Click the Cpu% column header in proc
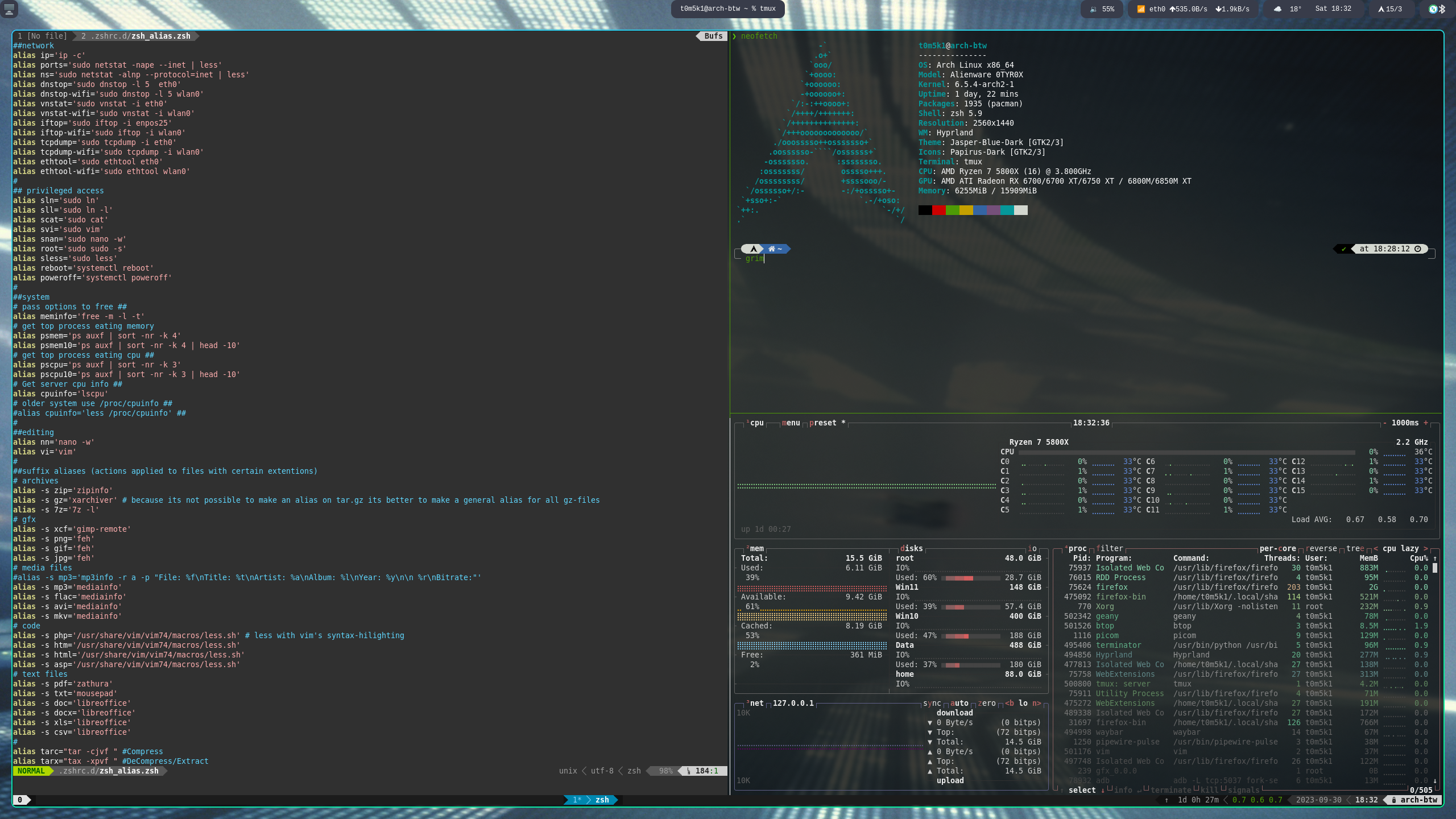The image size is (1456, 819). (1419, 558)
